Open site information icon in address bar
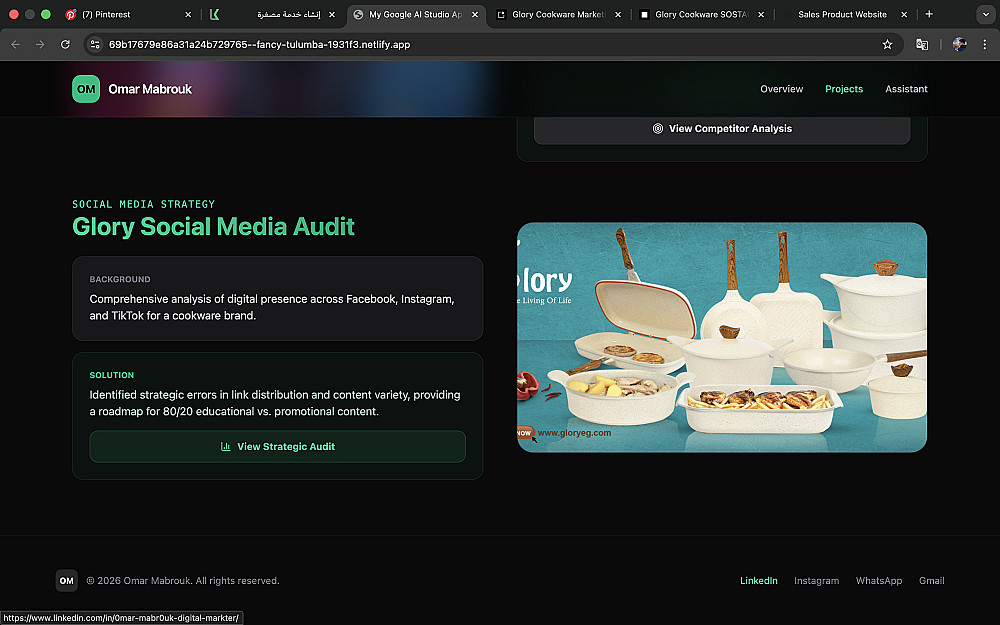 coord(95,45)
